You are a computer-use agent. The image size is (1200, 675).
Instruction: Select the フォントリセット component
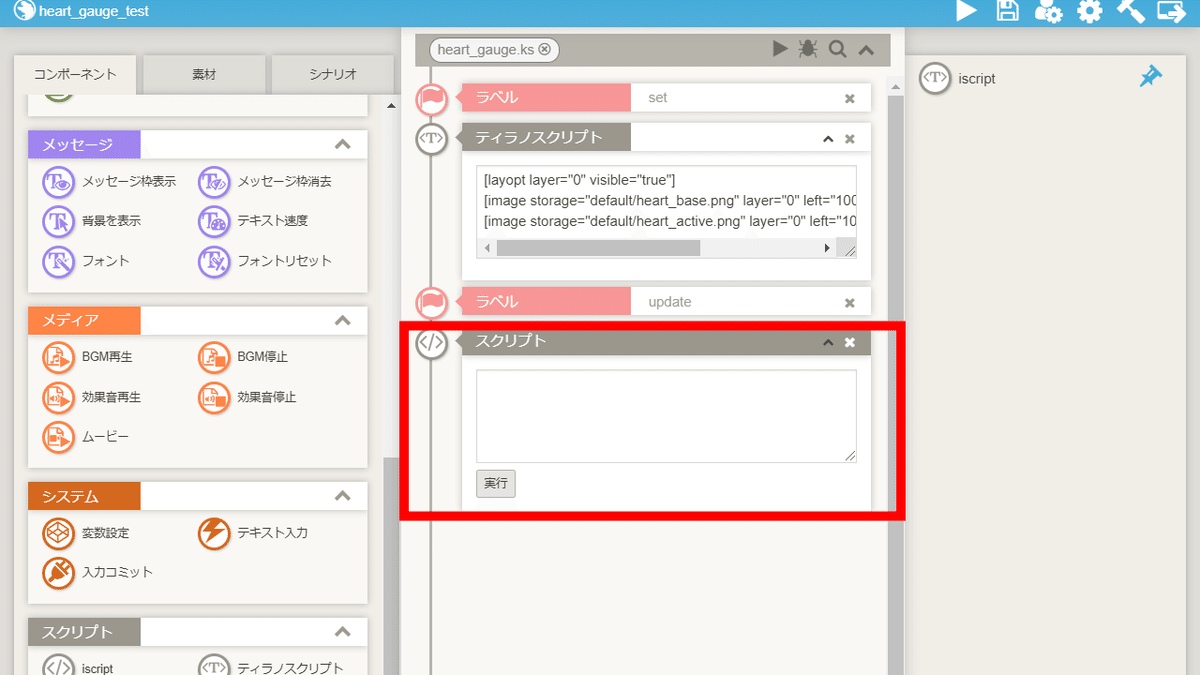tap(265, 261)
